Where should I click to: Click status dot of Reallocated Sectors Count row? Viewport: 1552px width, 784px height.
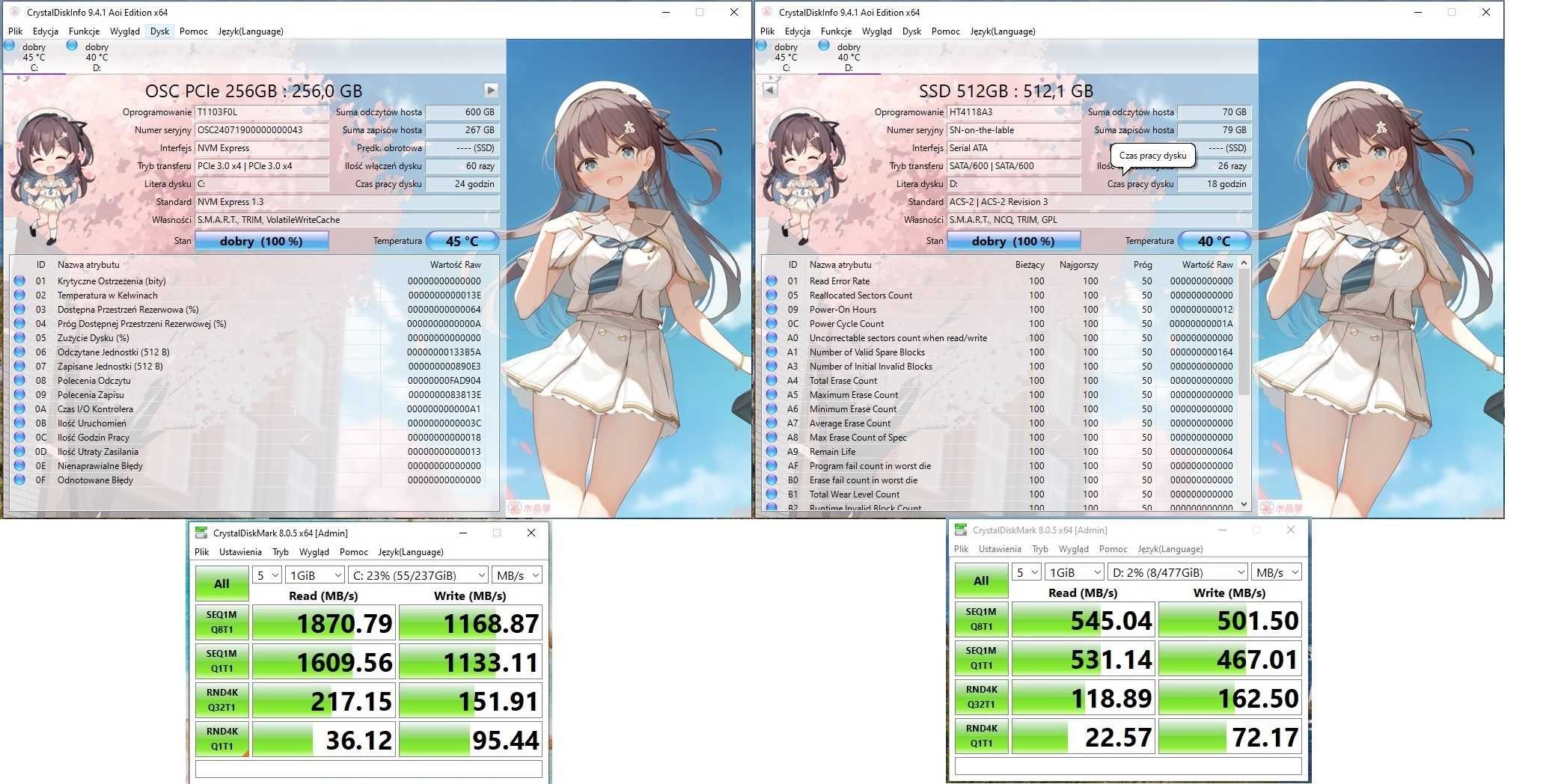coord(772,295)
